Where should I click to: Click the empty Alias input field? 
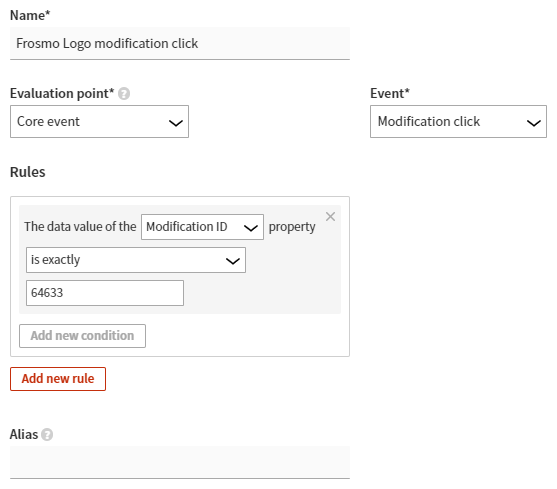point(180,462)
